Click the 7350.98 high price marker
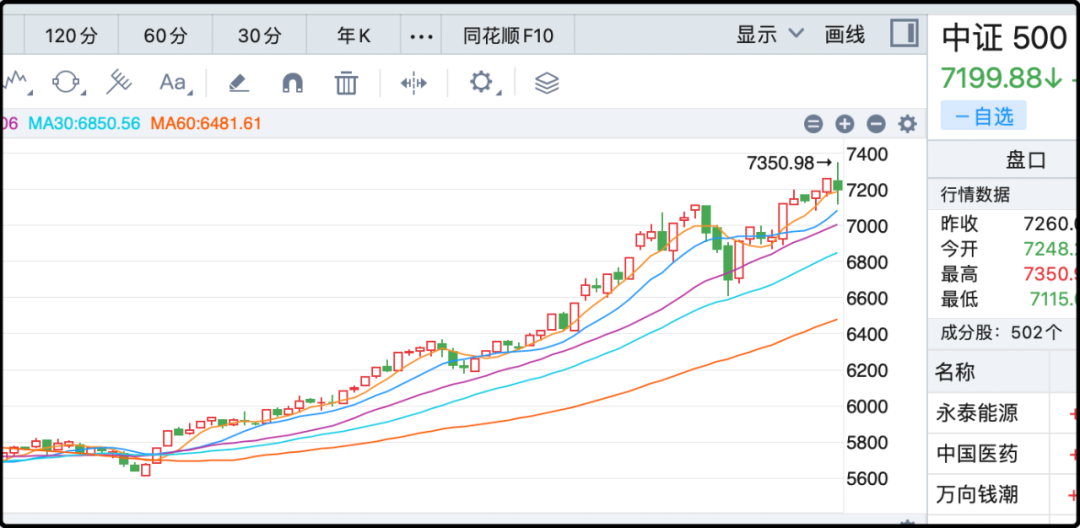The image size is (1080, 528). (790, 163)
